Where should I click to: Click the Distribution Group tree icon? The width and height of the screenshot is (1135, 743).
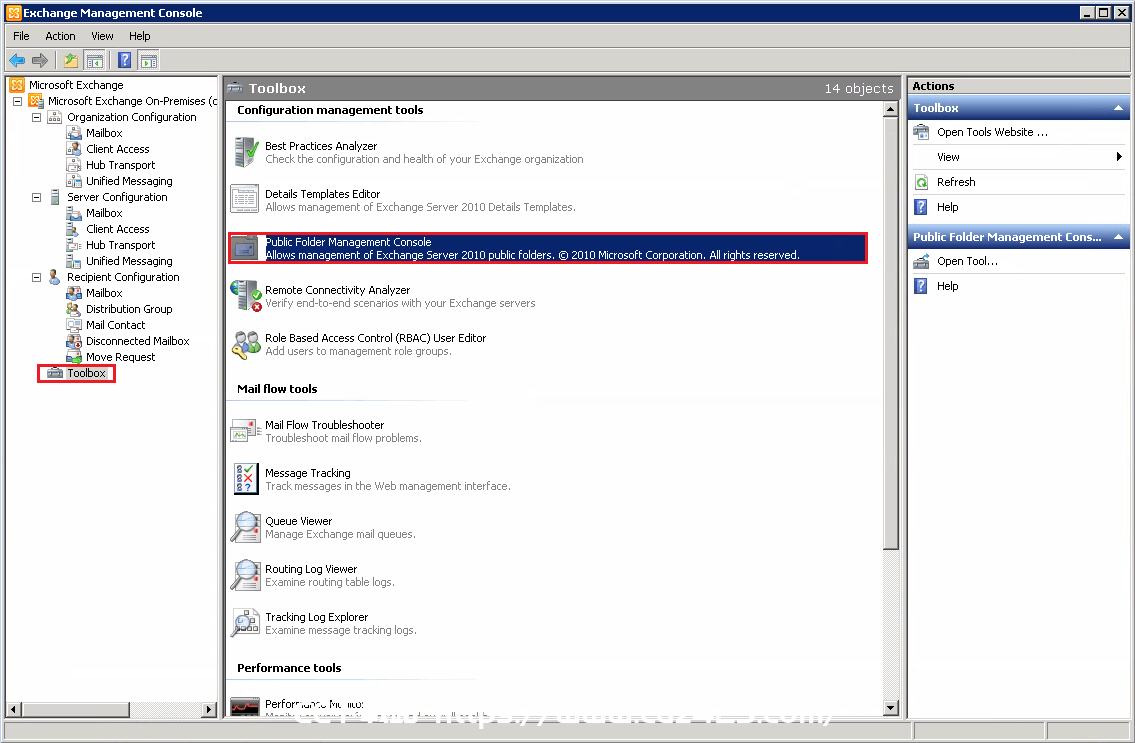(x=74, y=309)
